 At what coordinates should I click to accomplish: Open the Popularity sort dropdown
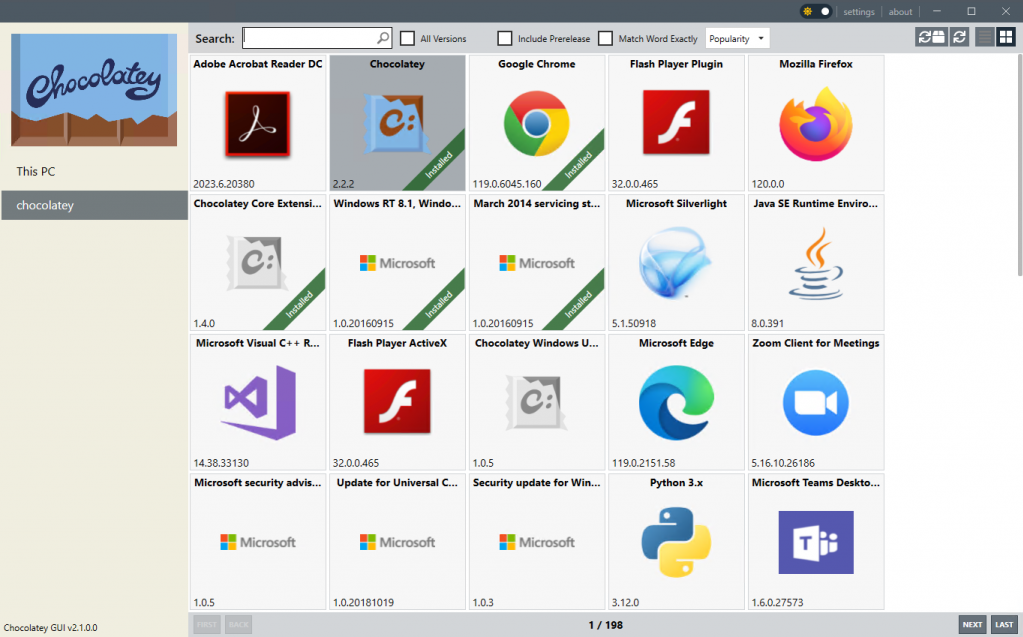[x=737, y=39]
